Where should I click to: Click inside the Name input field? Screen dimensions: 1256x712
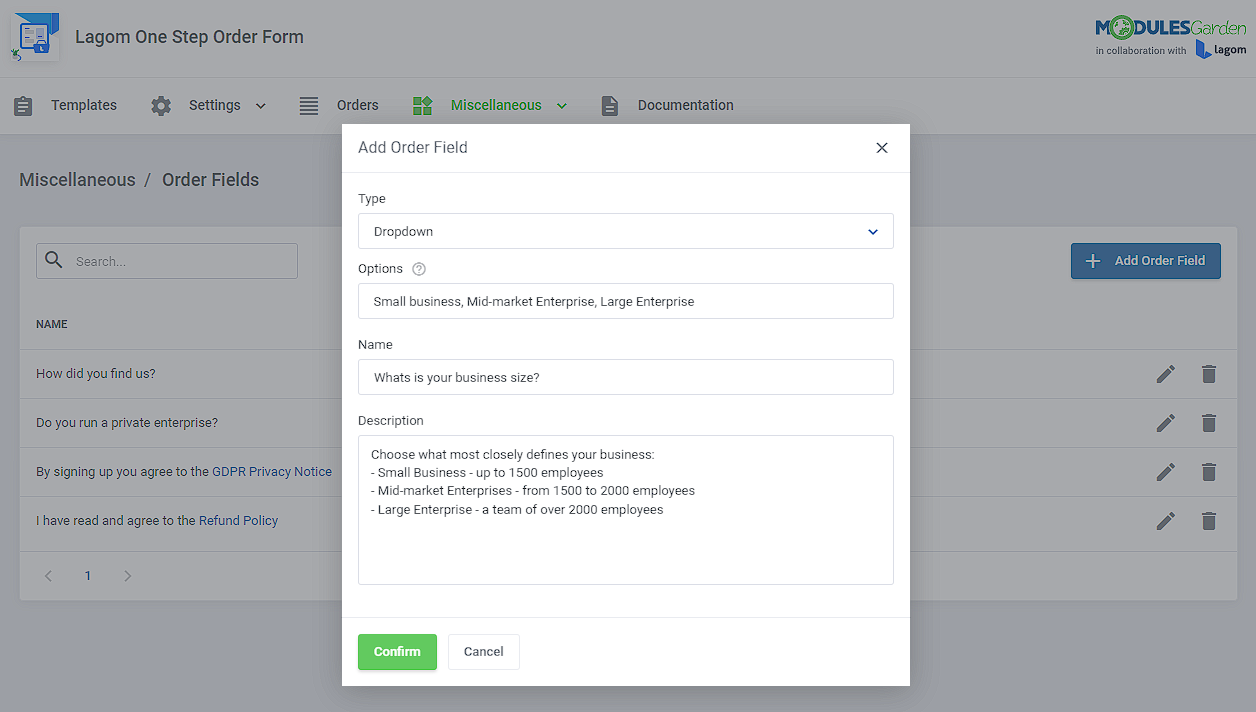625,377
